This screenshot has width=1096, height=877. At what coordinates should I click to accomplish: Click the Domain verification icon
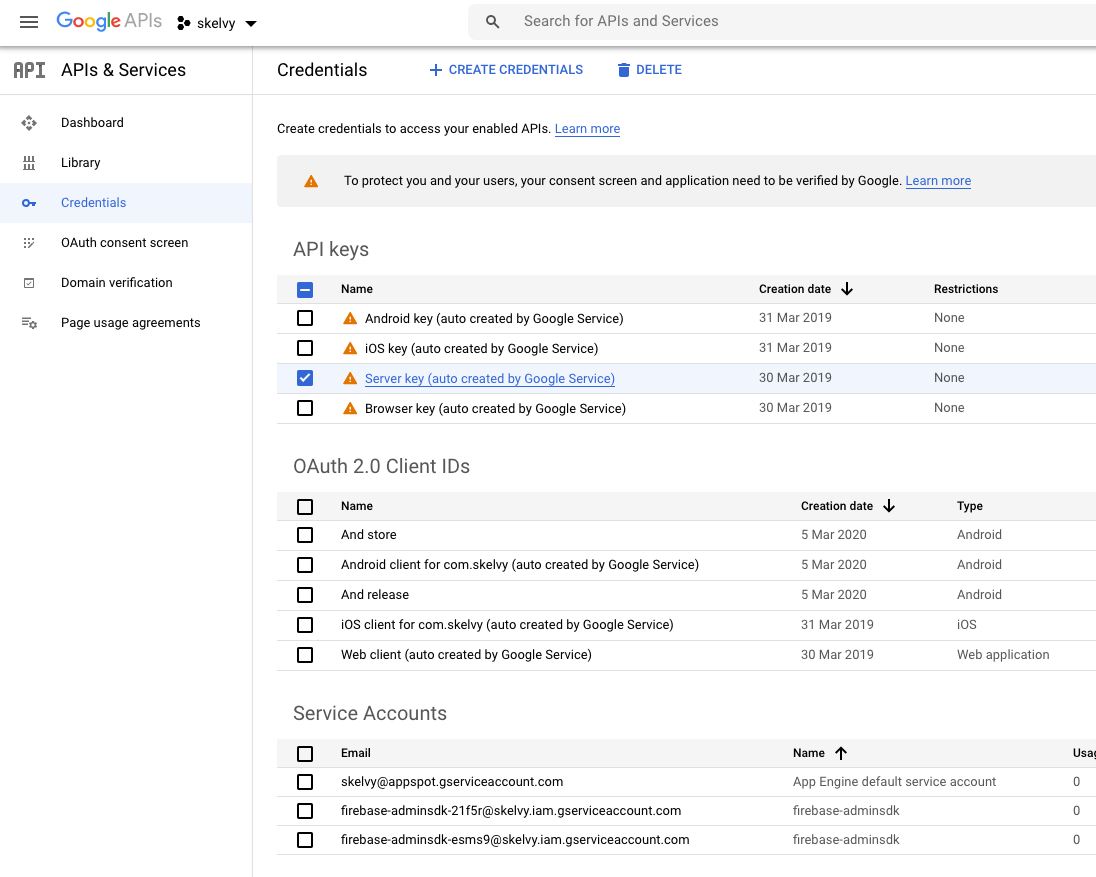pos(29,283)
